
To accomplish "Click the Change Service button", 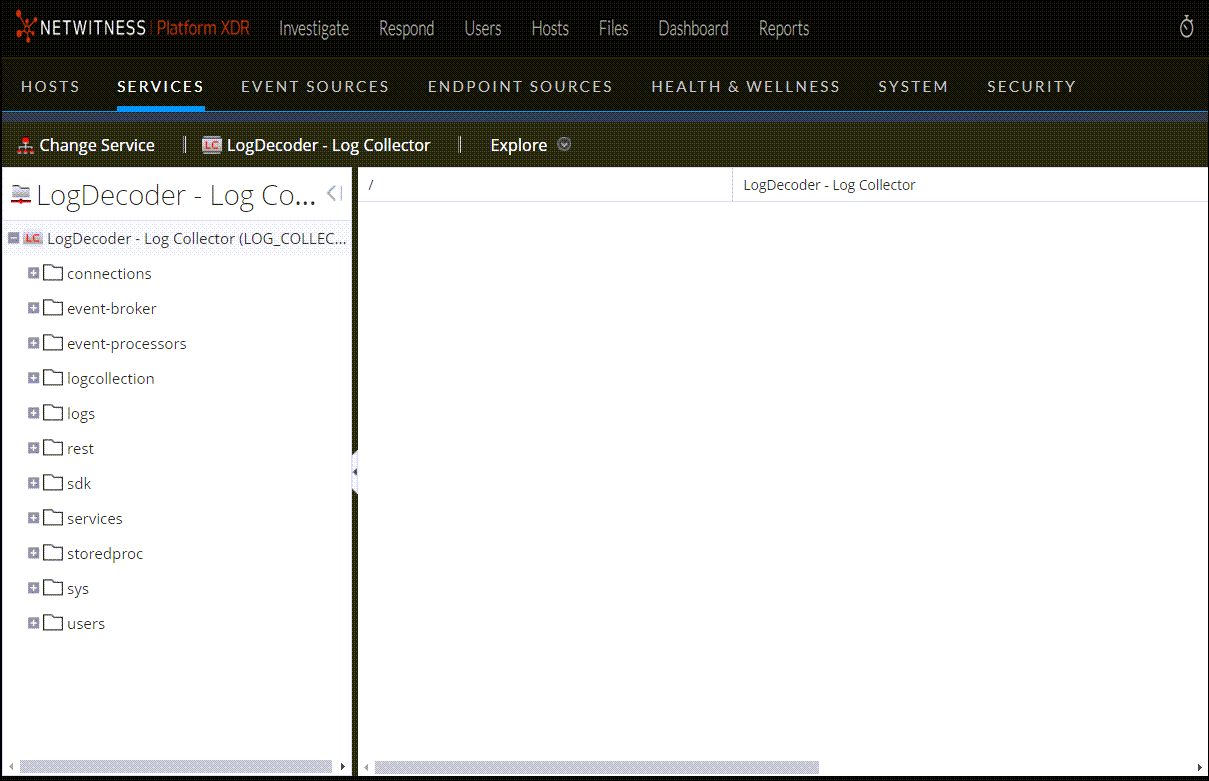I will 96,145.
